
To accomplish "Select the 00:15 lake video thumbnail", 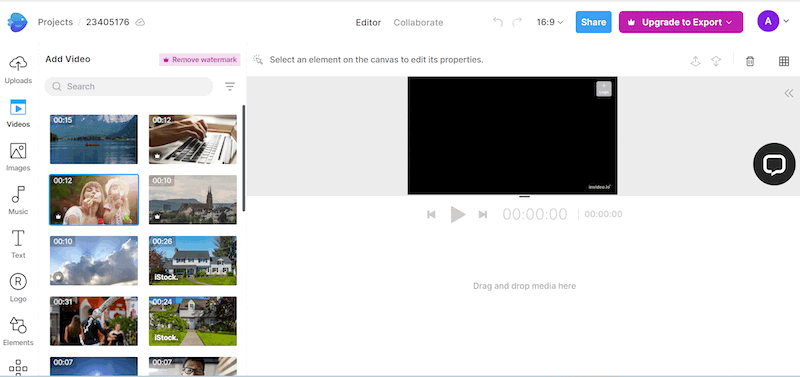I will click(x=94, y=139).
